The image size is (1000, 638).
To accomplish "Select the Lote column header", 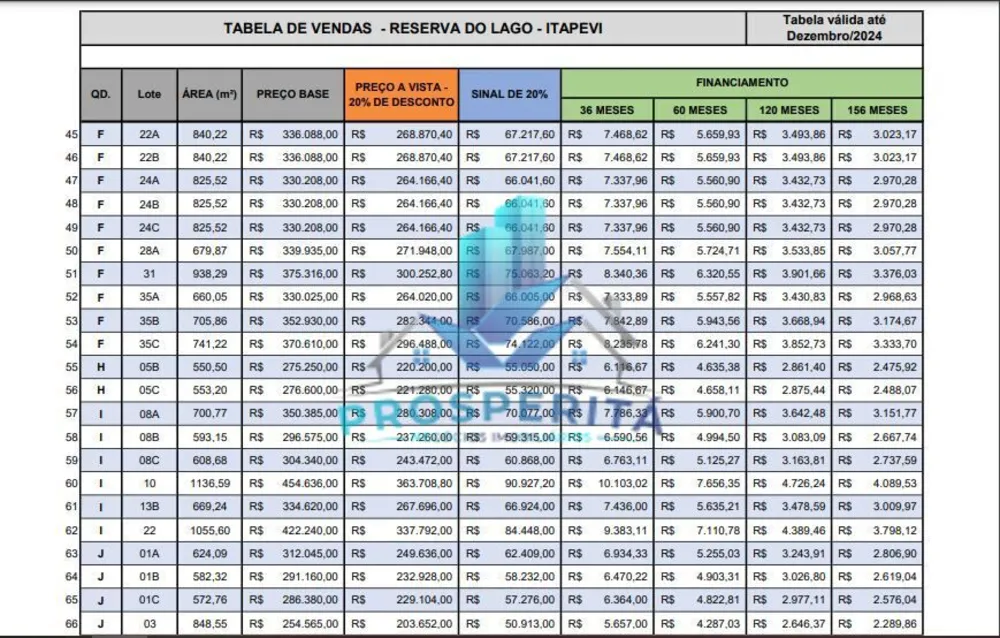I will pyautogui.click(x=149, y=94).
